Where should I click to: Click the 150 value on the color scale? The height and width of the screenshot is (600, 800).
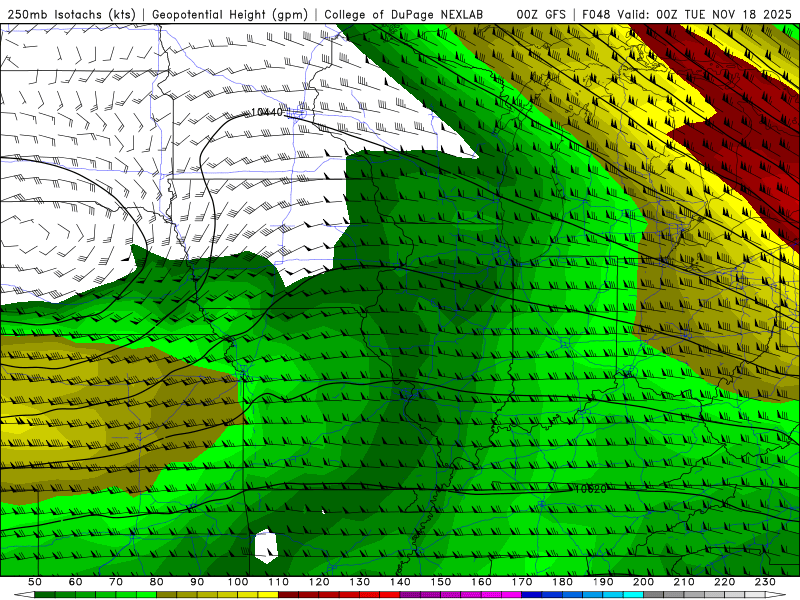pos(440,582)
